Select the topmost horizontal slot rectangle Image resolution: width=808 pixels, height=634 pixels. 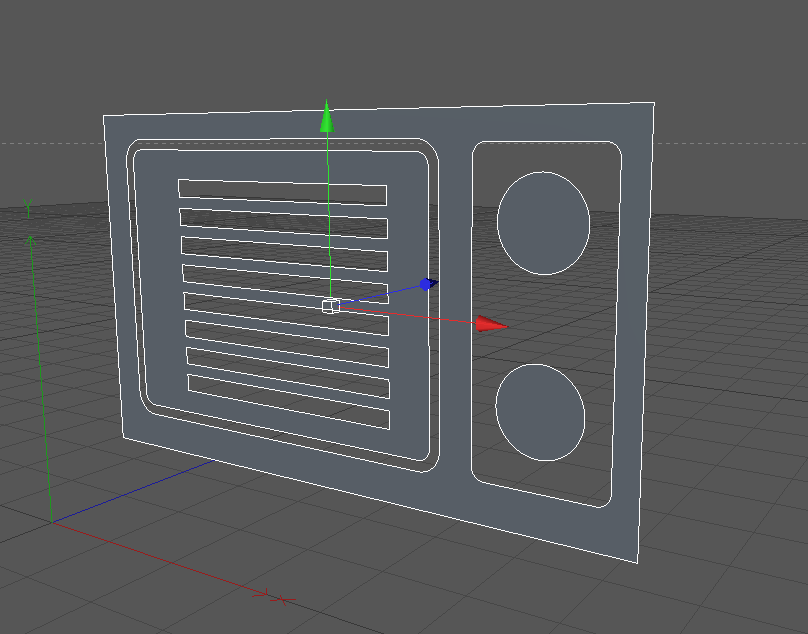tap(282, 192)
